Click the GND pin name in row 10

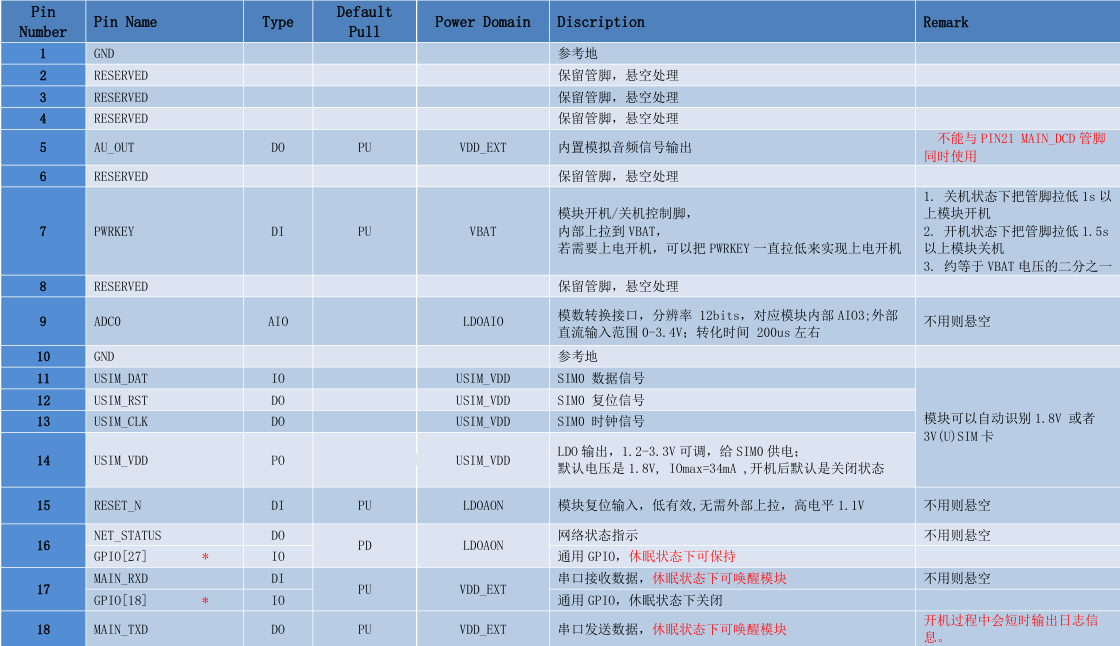pyautogui.click(x=104, y=357)
